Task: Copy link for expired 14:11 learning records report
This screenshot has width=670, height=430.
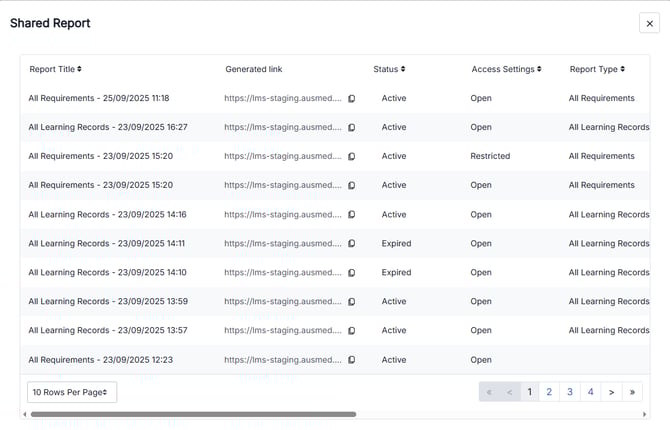Action: pos(351,244)
